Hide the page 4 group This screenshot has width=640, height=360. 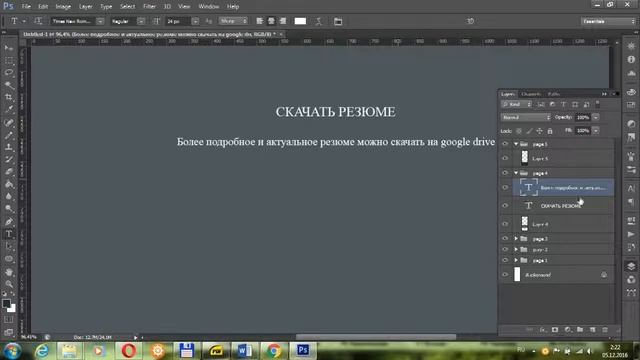click(x=505, y=173)
